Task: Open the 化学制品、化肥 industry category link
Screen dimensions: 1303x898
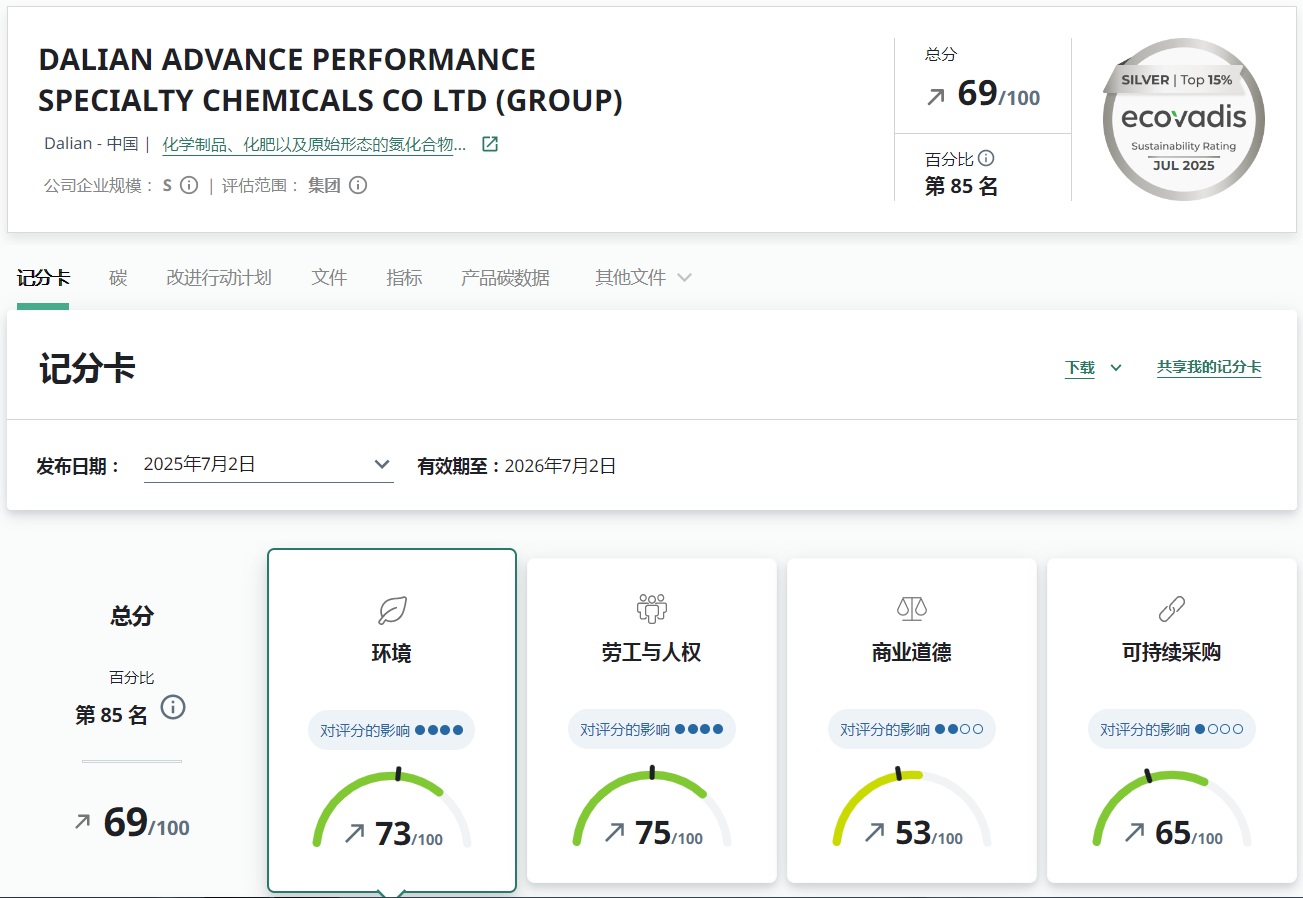Action: pyautogui.click(x=314, y=144)
